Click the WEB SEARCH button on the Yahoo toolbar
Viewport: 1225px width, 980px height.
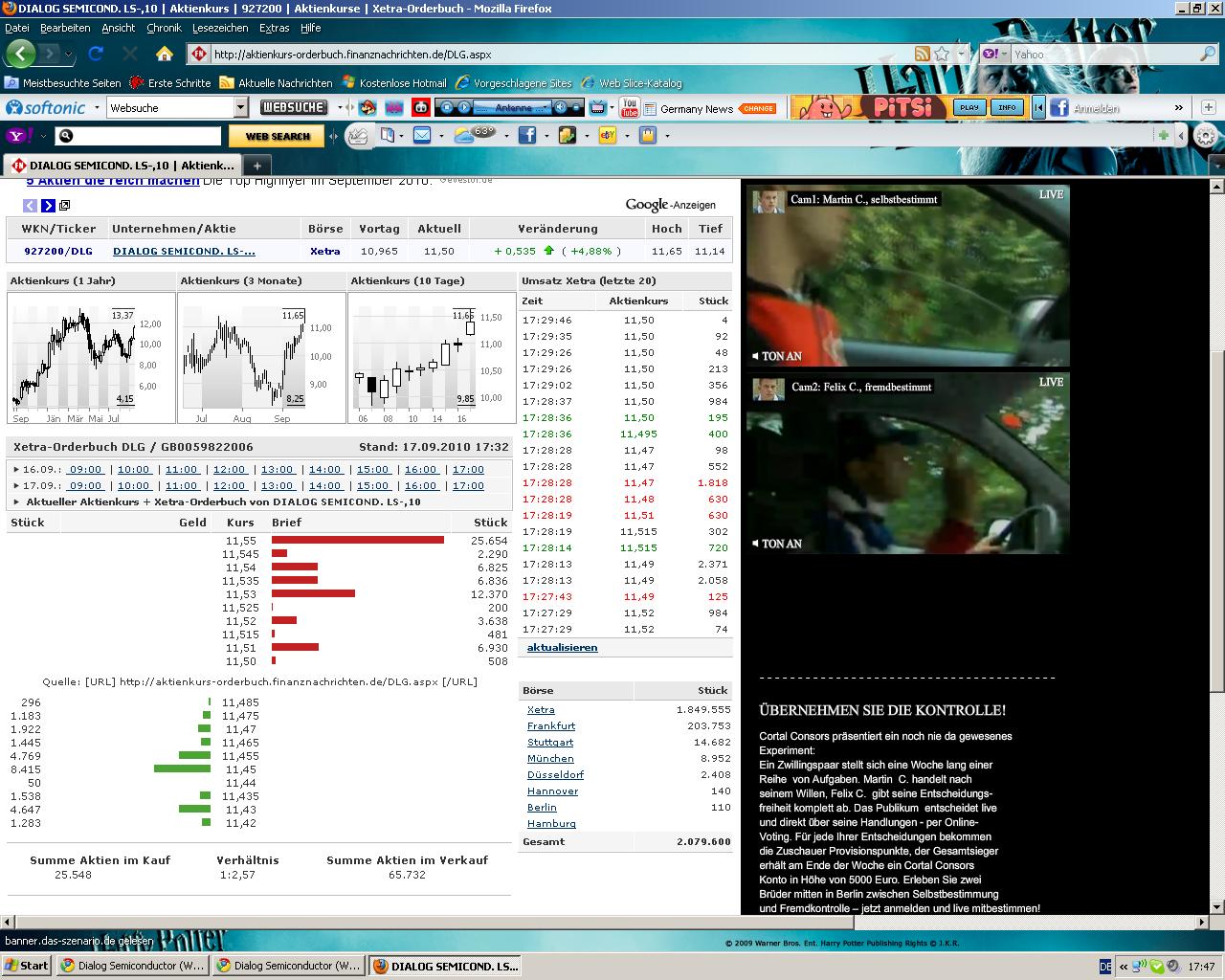pos(277,136)
